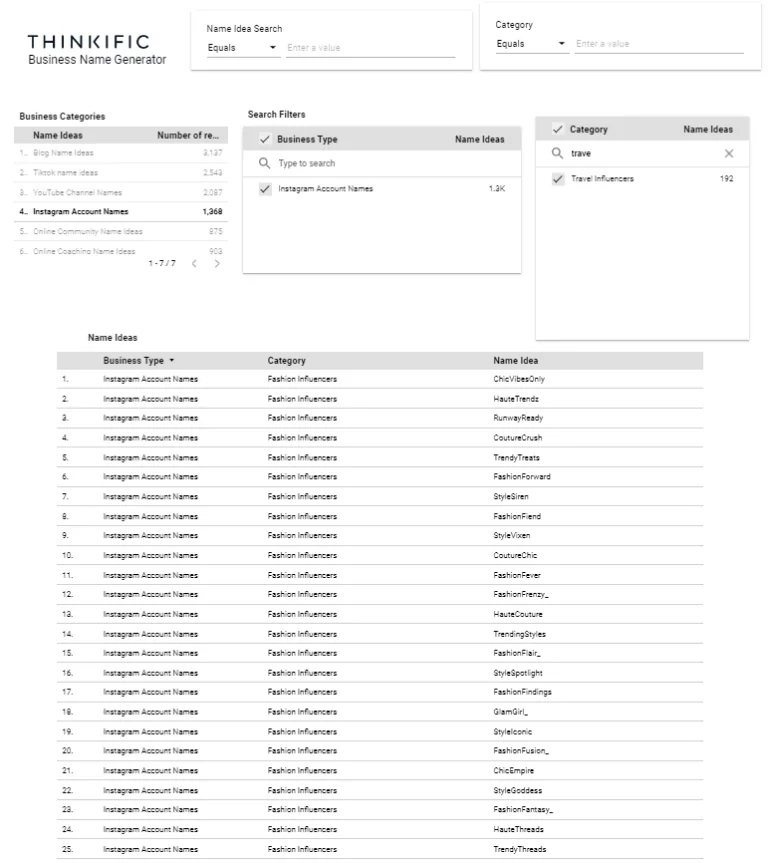768x863 pixels.
Task: Click the 1.3K count in Business Type filter
Action: point(497,189)
